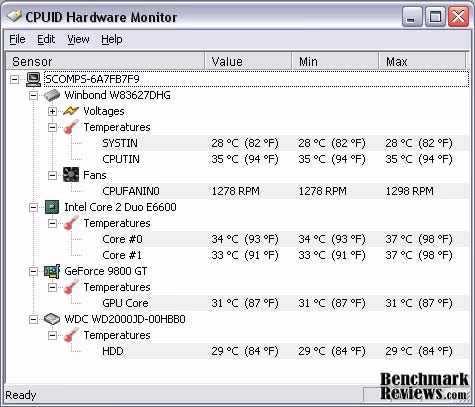Image resolution: width=475 pixels, height=407 pixels.
Task: Select the Core #1 row
Action: (x=285, y=255)
